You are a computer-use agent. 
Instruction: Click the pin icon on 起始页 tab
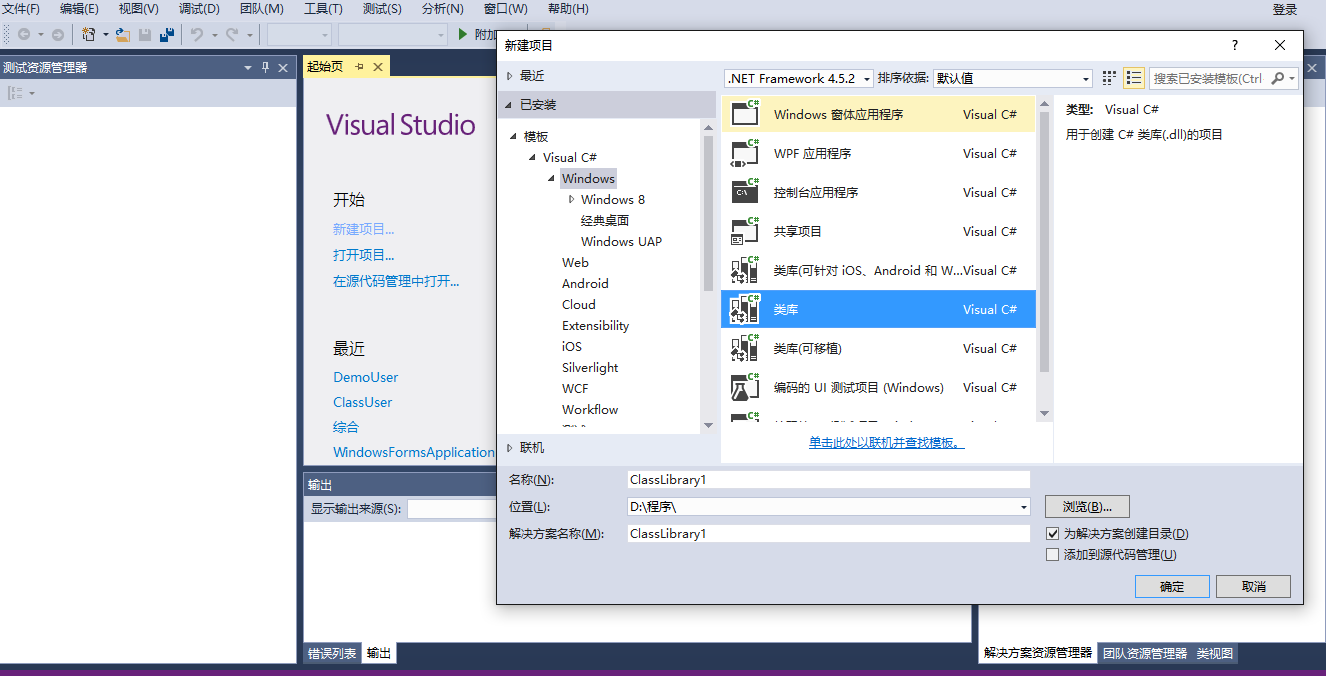[359, 66]
